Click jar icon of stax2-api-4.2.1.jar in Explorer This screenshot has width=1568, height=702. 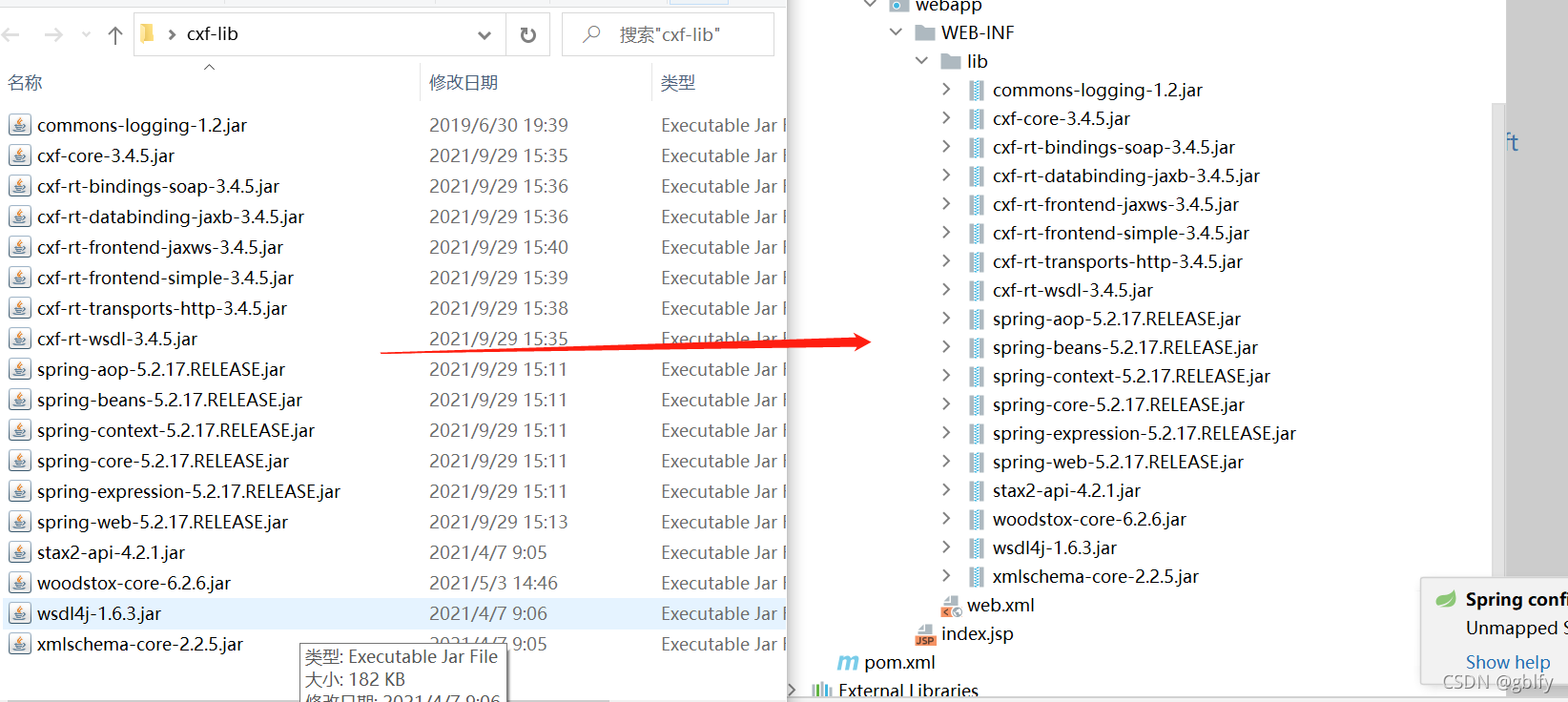tap(19, 552)
